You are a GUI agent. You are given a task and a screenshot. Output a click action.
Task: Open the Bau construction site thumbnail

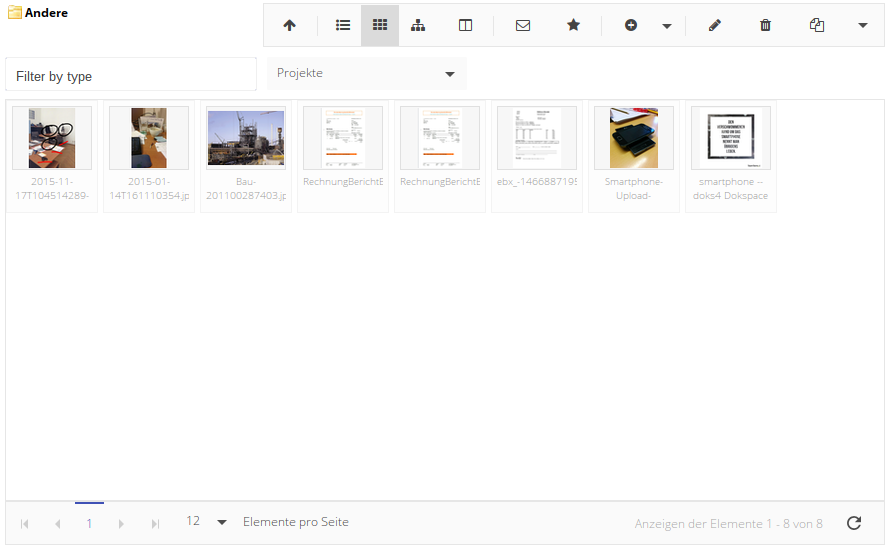(246, 138)
